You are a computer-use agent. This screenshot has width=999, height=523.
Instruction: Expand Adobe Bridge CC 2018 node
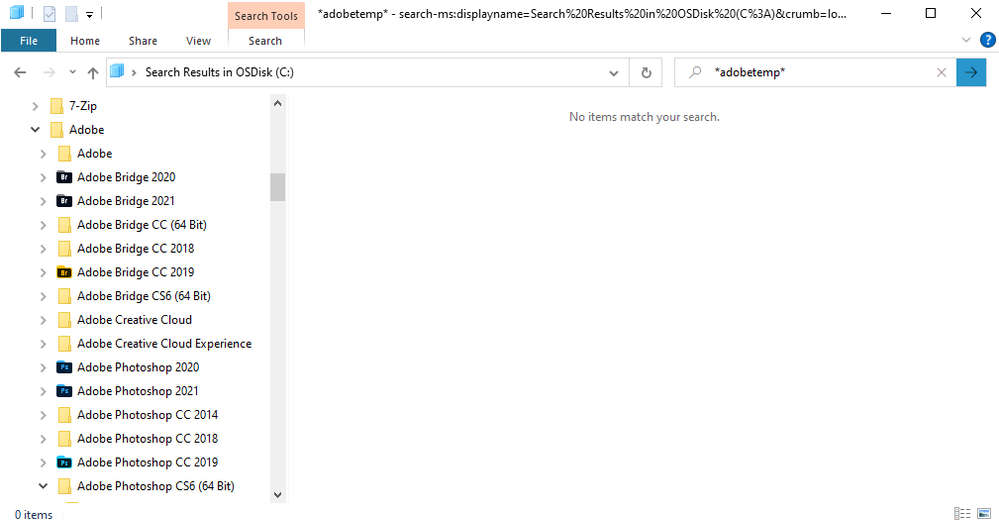click(x=43, y=249)
